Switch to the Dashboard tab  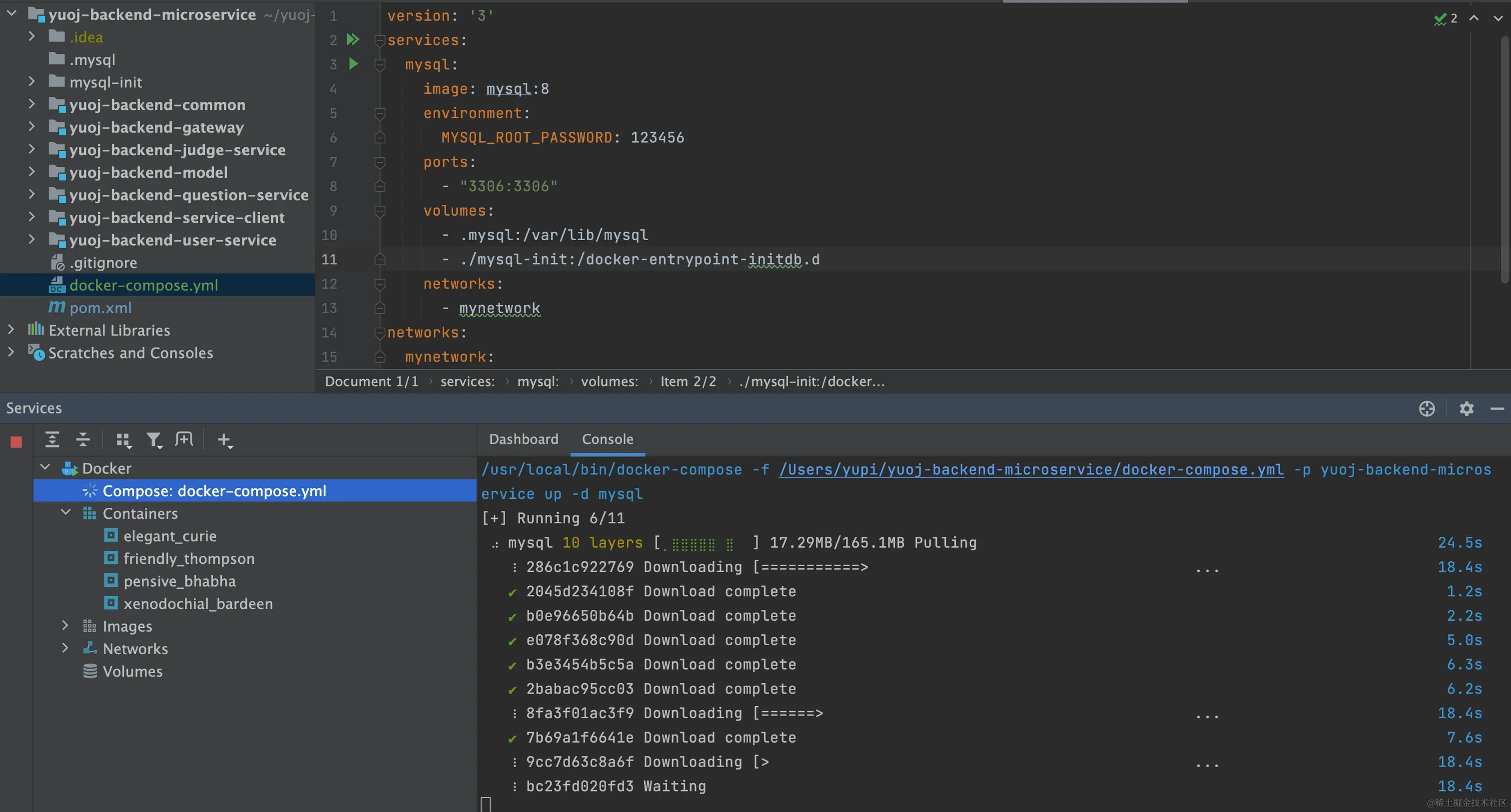click(x=523, y=439)
